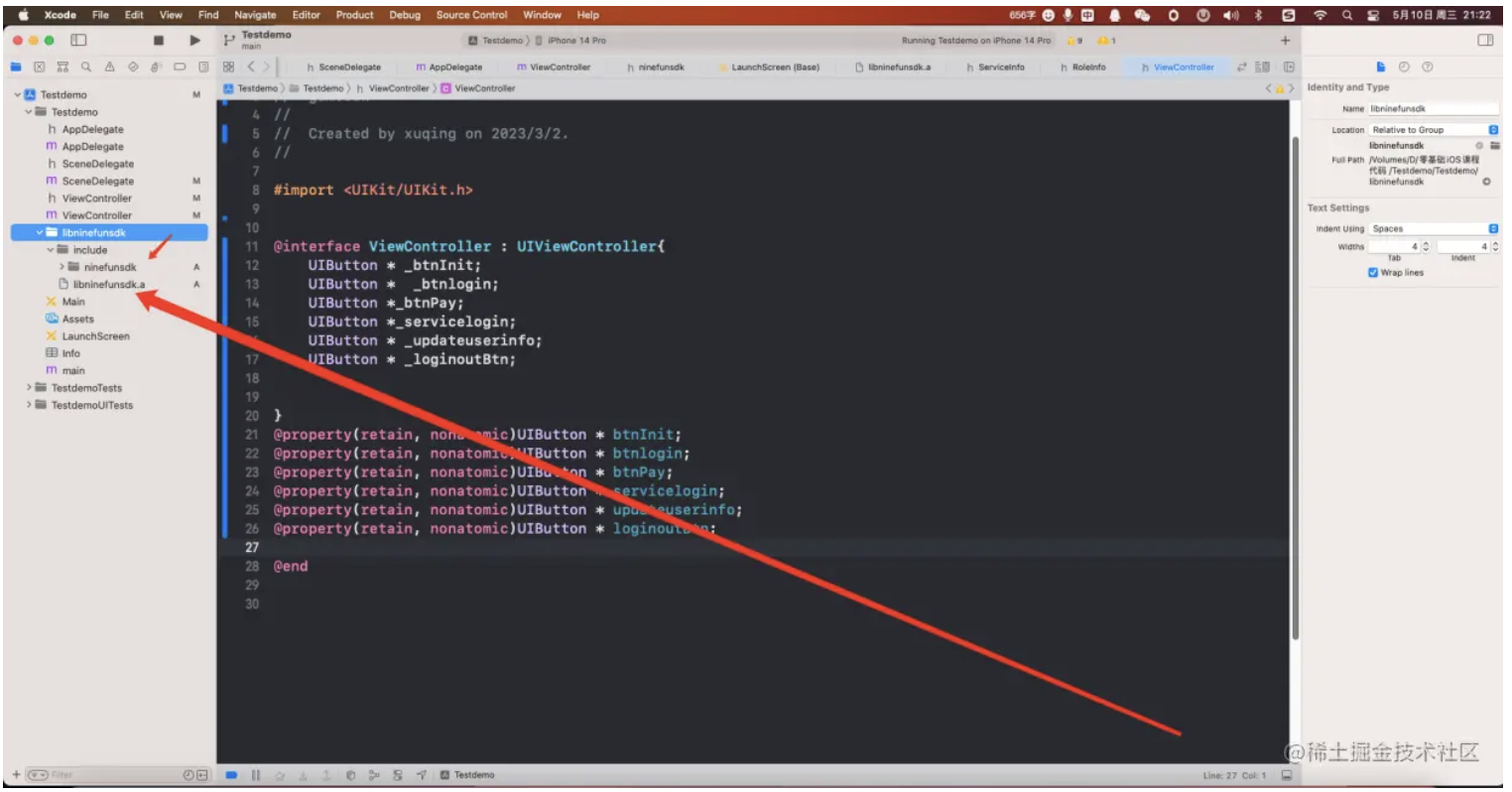Open the Product menu

tap(354, 15)
